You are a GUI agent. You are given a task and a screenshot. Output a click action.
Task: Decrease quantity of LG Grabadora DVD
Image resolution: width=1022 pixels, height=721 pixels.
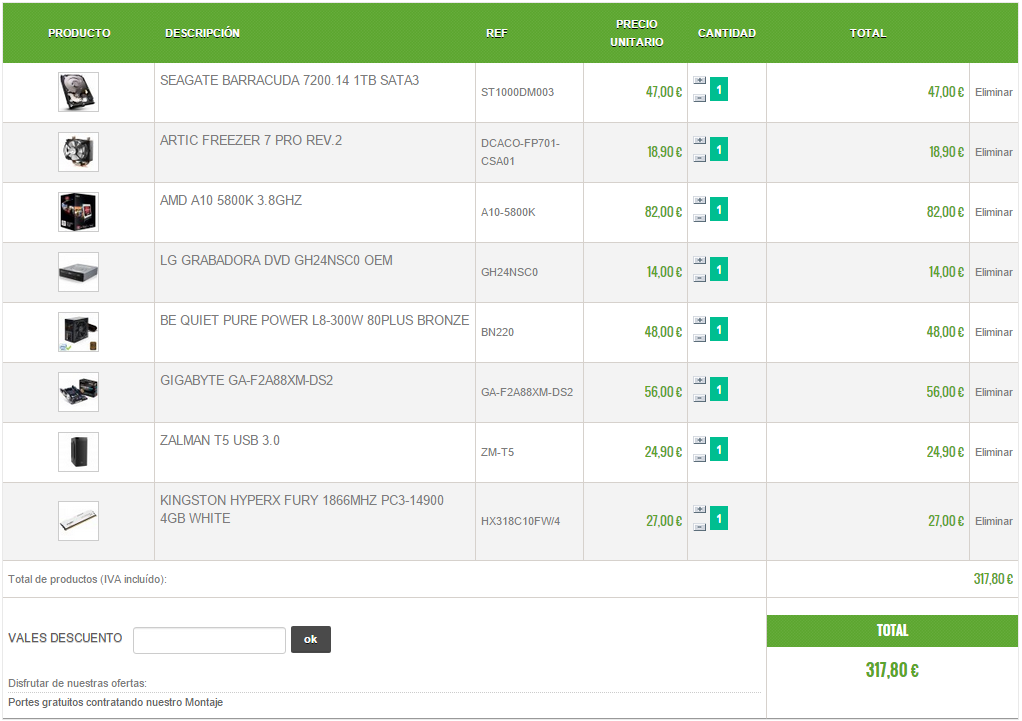point(699,278)
